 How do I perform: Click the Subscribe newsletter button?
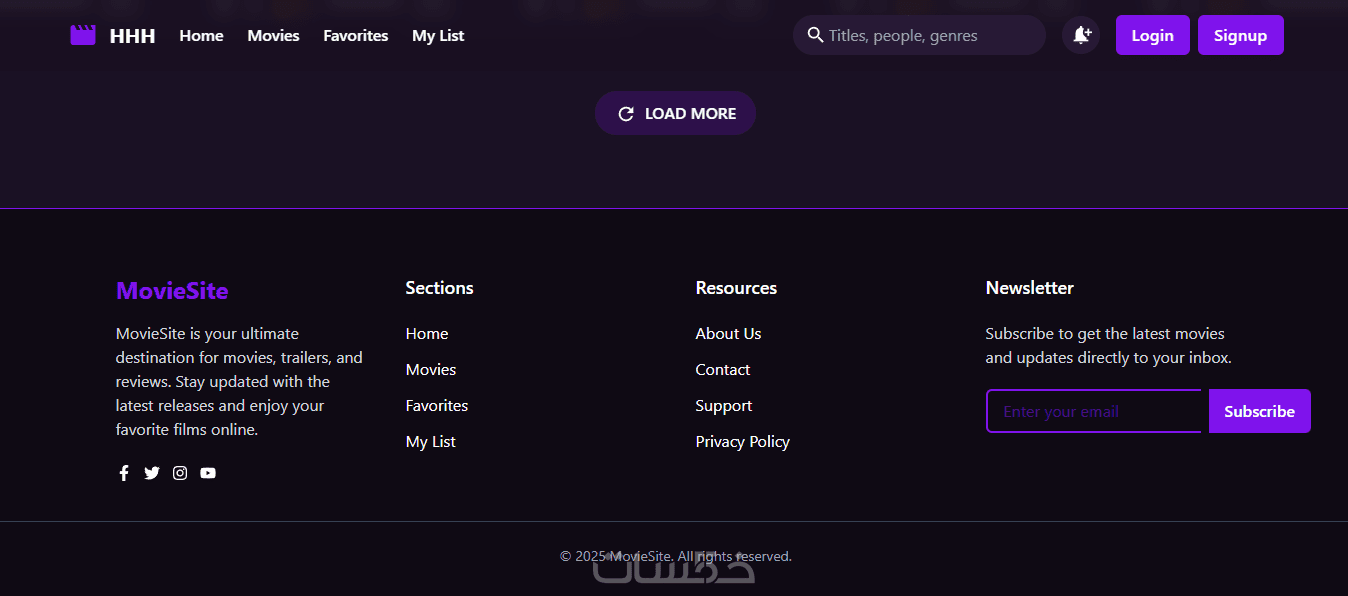tap(1259, 411)
